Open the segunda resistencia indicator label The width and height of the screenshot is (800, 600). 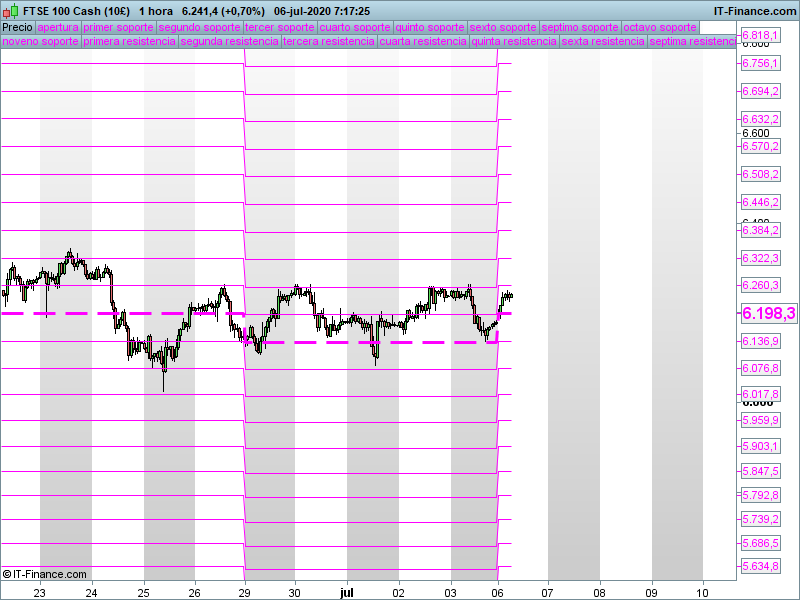(x=229, y=42)
